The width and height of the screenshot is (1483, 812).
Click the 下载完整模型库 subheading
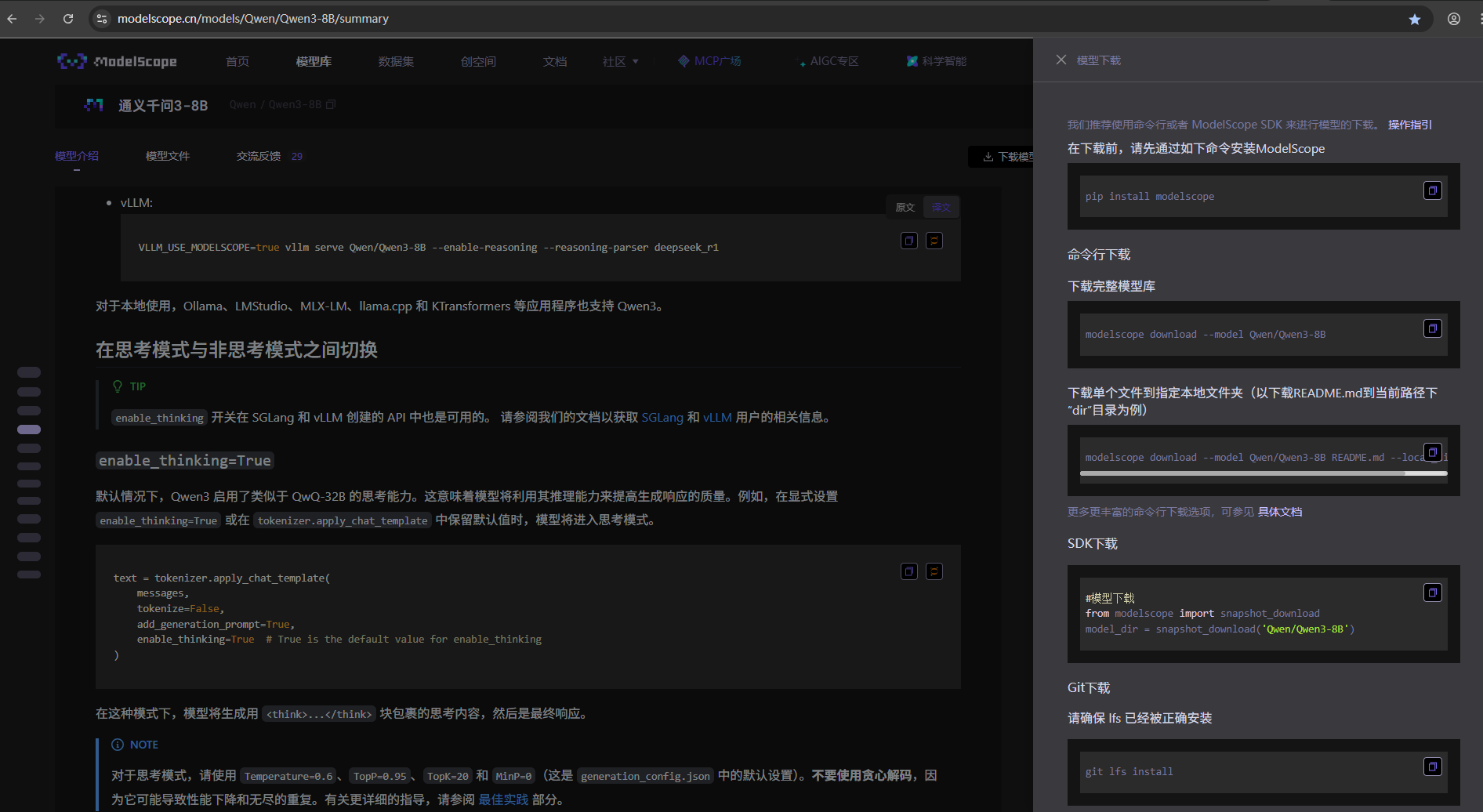pos(1111,286)
